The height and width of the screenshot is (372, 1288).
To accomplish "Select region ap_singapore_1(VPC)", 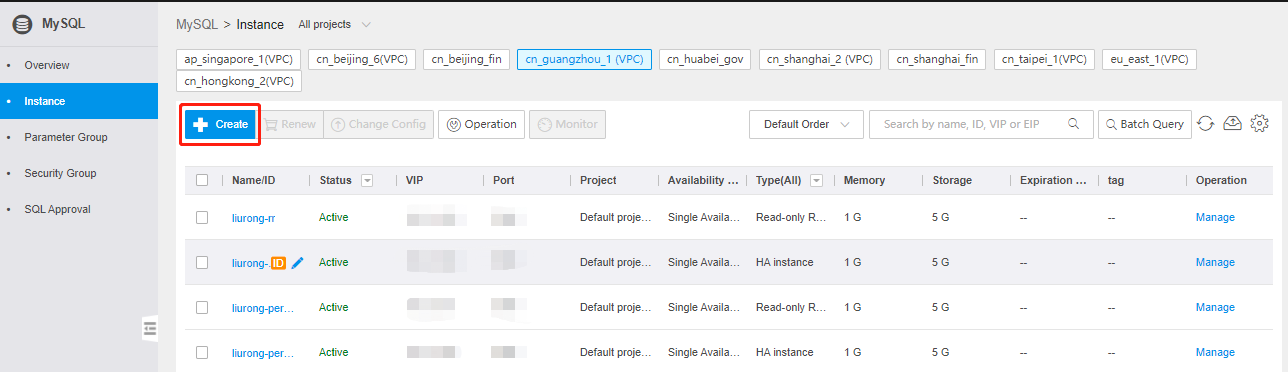I will 239,59.
